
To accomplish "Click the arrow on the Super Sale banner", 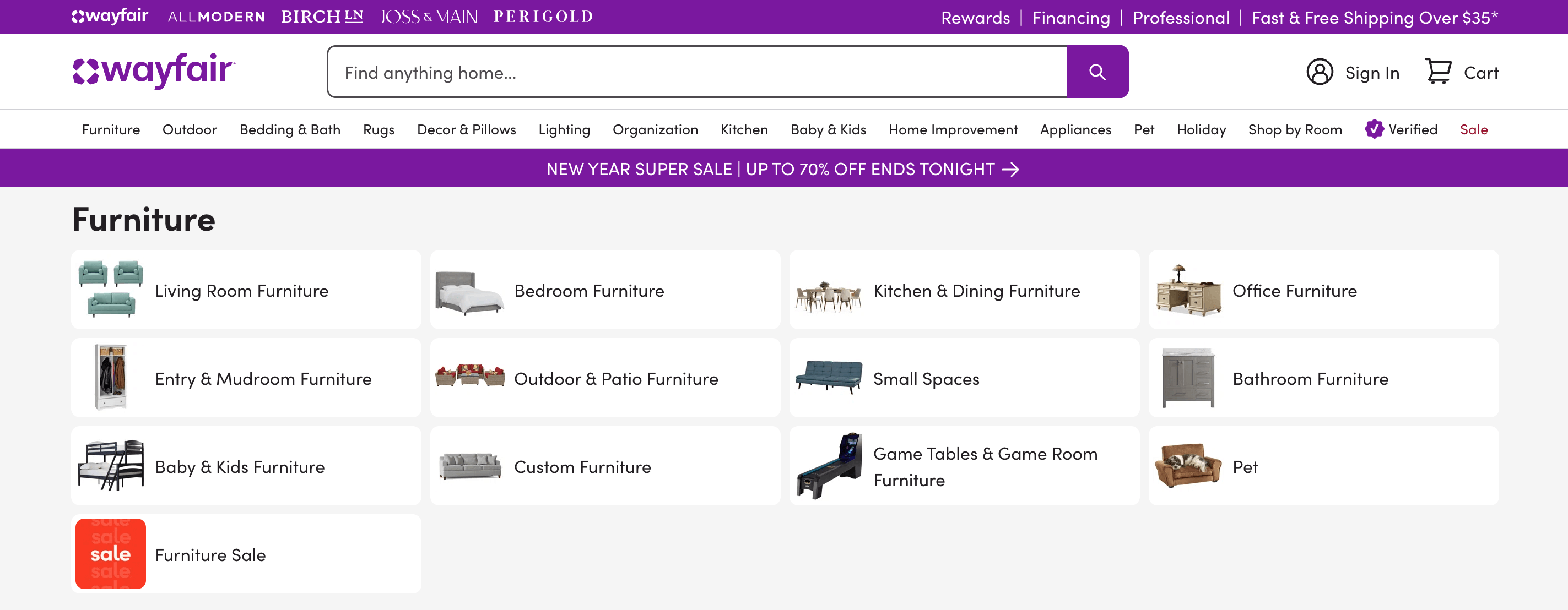I will tap(1012, 170).
